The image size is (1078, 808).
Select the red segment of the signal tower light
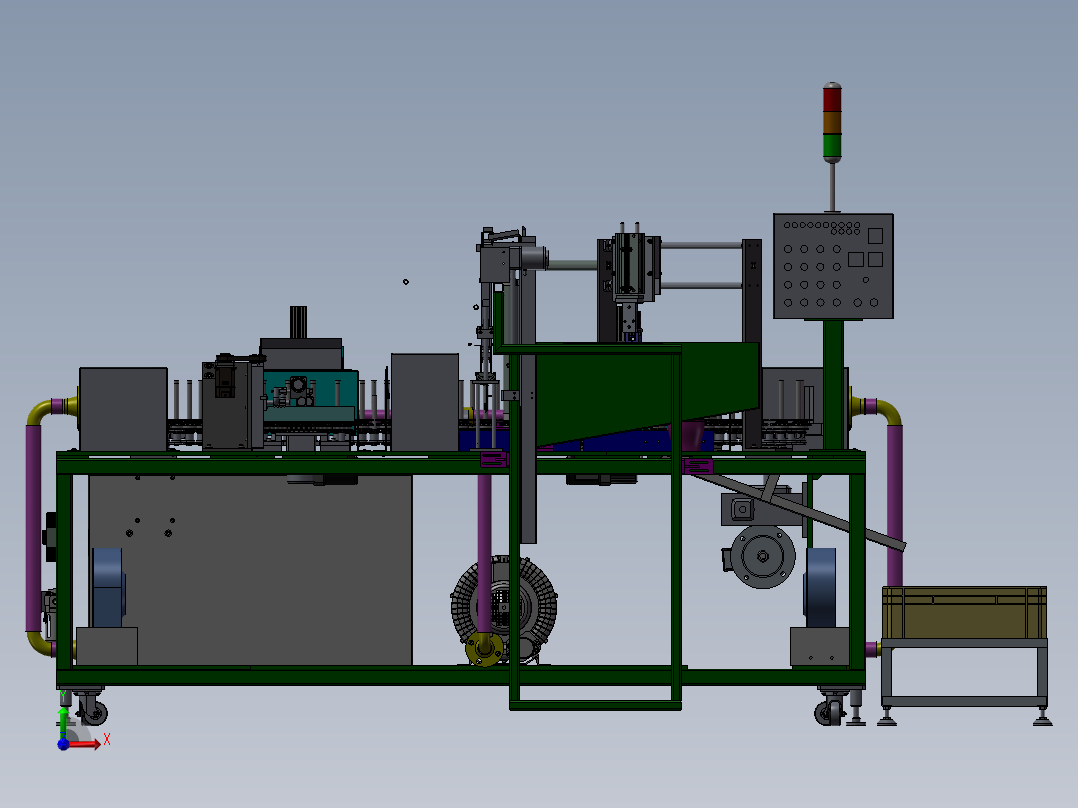click(833, 99)
